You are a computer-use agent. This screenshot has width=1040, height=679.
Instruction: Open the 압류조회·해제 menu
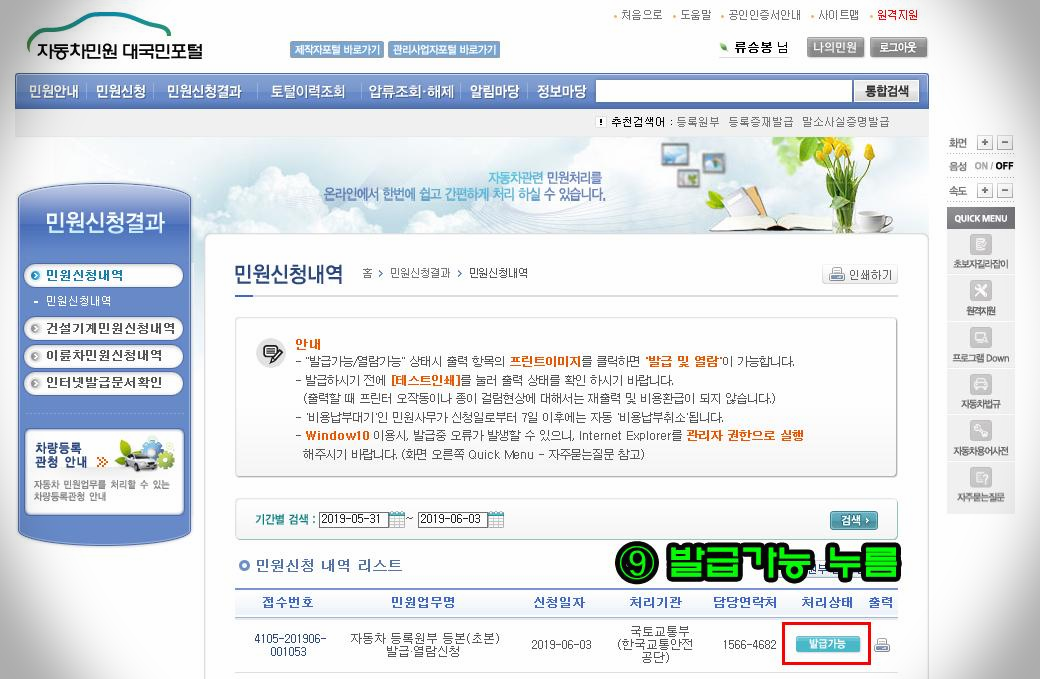[x=411, y=92]
